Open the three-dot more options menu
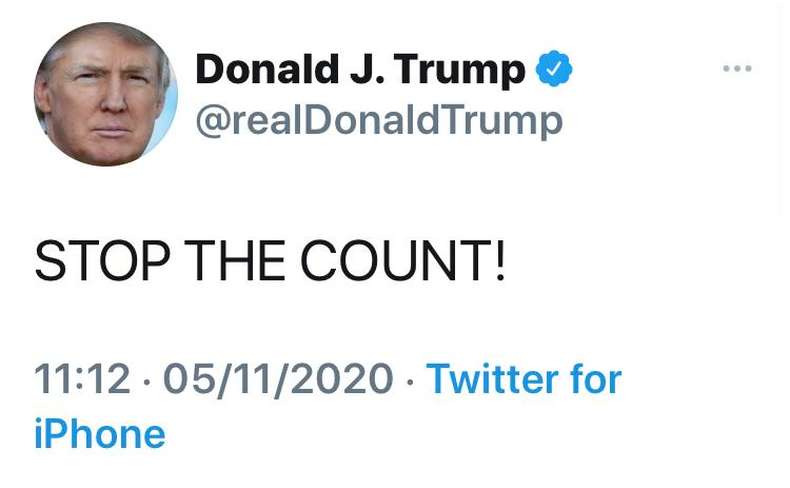Screen dimensions: 790x488 pyautogui.click(x=737, y=69)
